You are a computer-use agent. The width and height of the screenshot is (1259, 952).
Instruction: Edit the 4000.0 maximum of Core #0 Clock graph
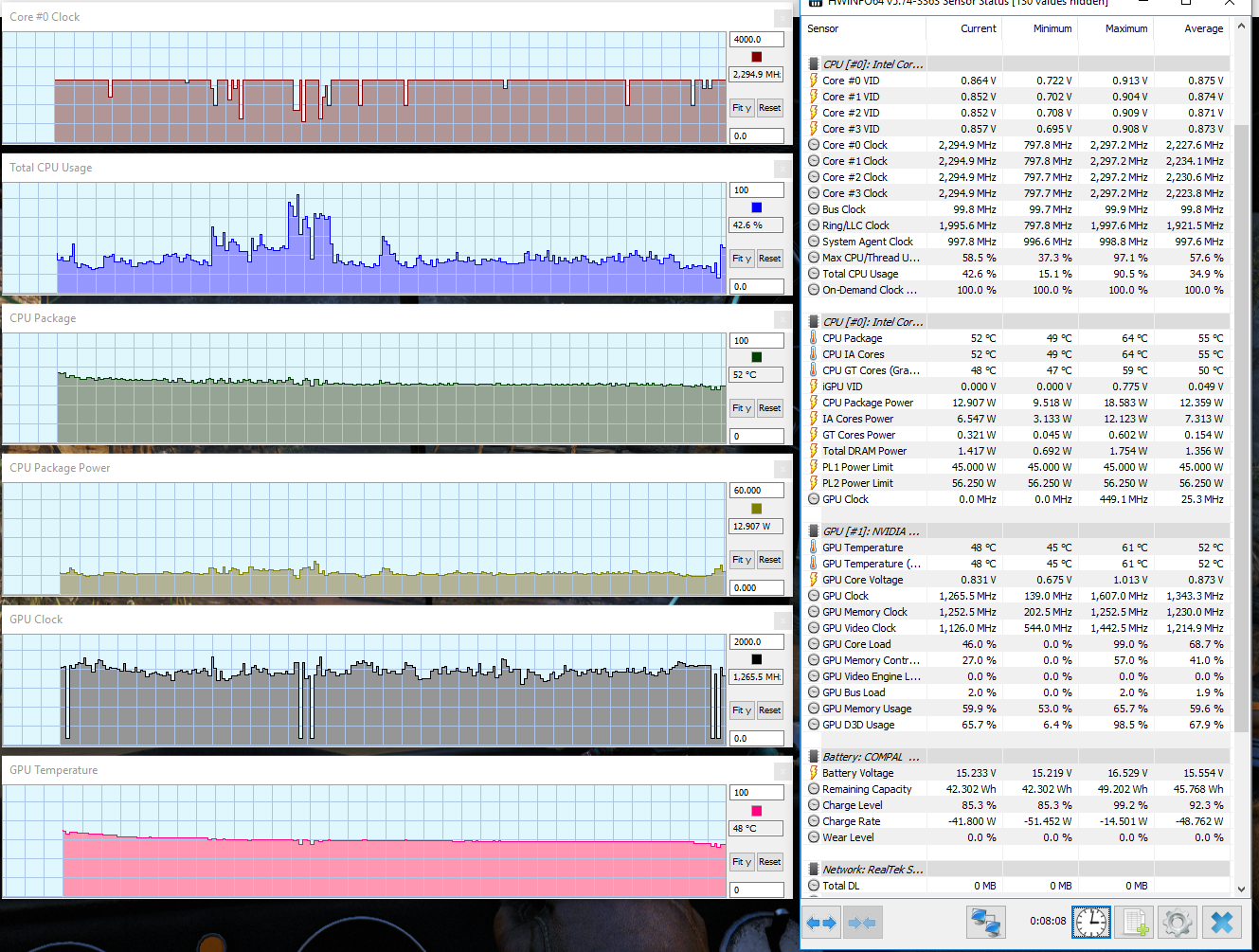(757, 40)
